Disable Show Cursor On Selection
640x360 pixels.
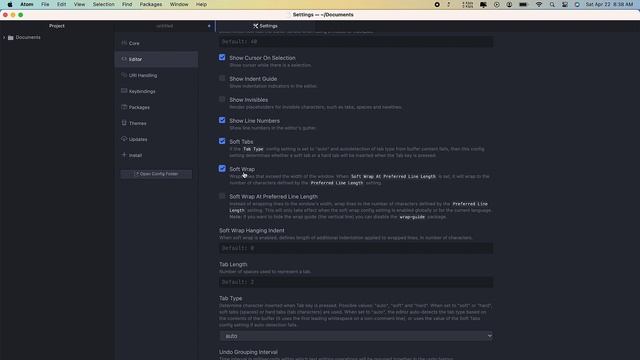coord(222,57)
